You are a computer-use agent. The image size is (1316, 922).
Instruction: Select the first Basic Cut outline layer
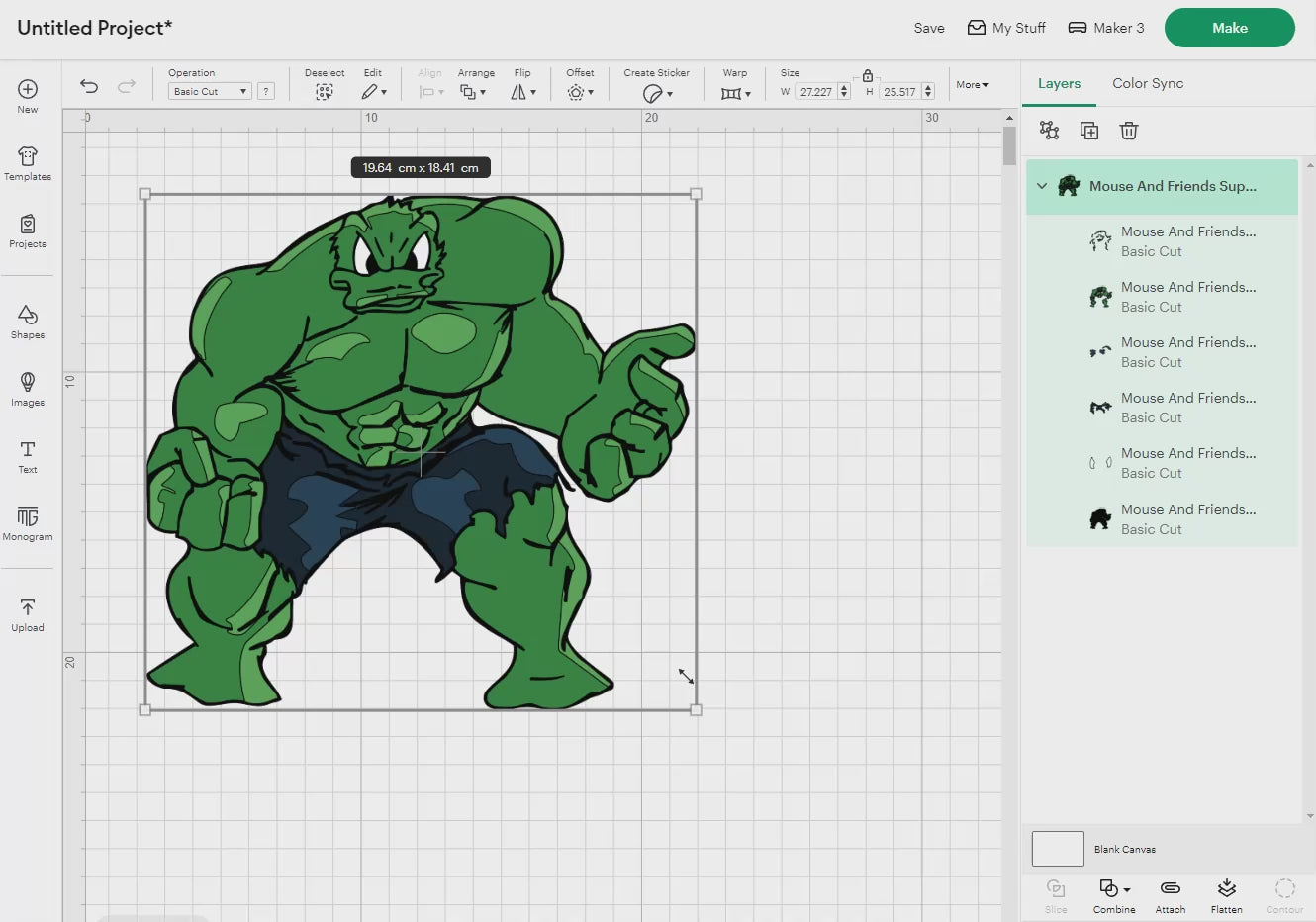pos(1162,241)
